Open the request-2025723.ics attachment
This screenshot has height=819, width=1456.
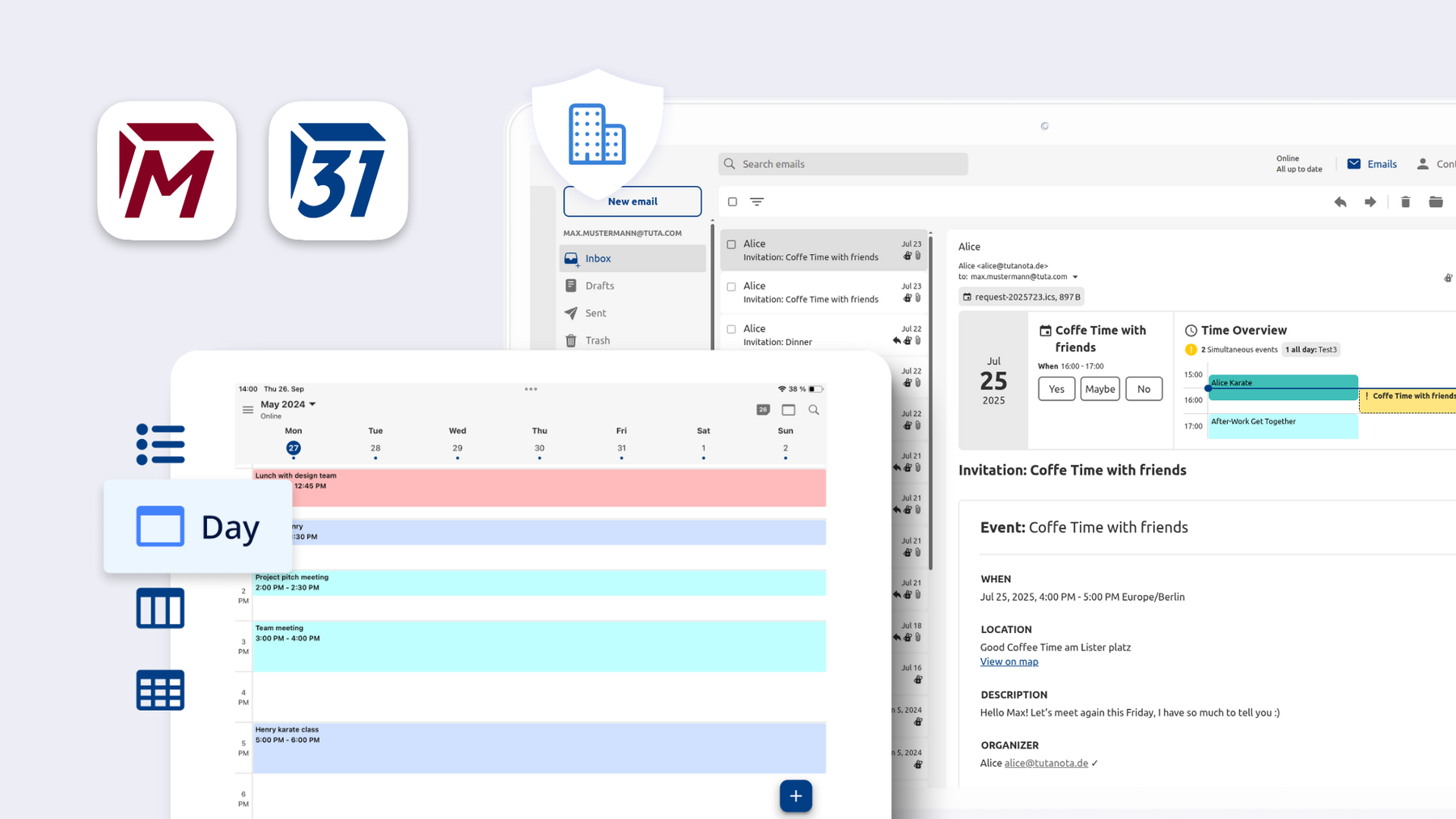[x=1022, y=297]
